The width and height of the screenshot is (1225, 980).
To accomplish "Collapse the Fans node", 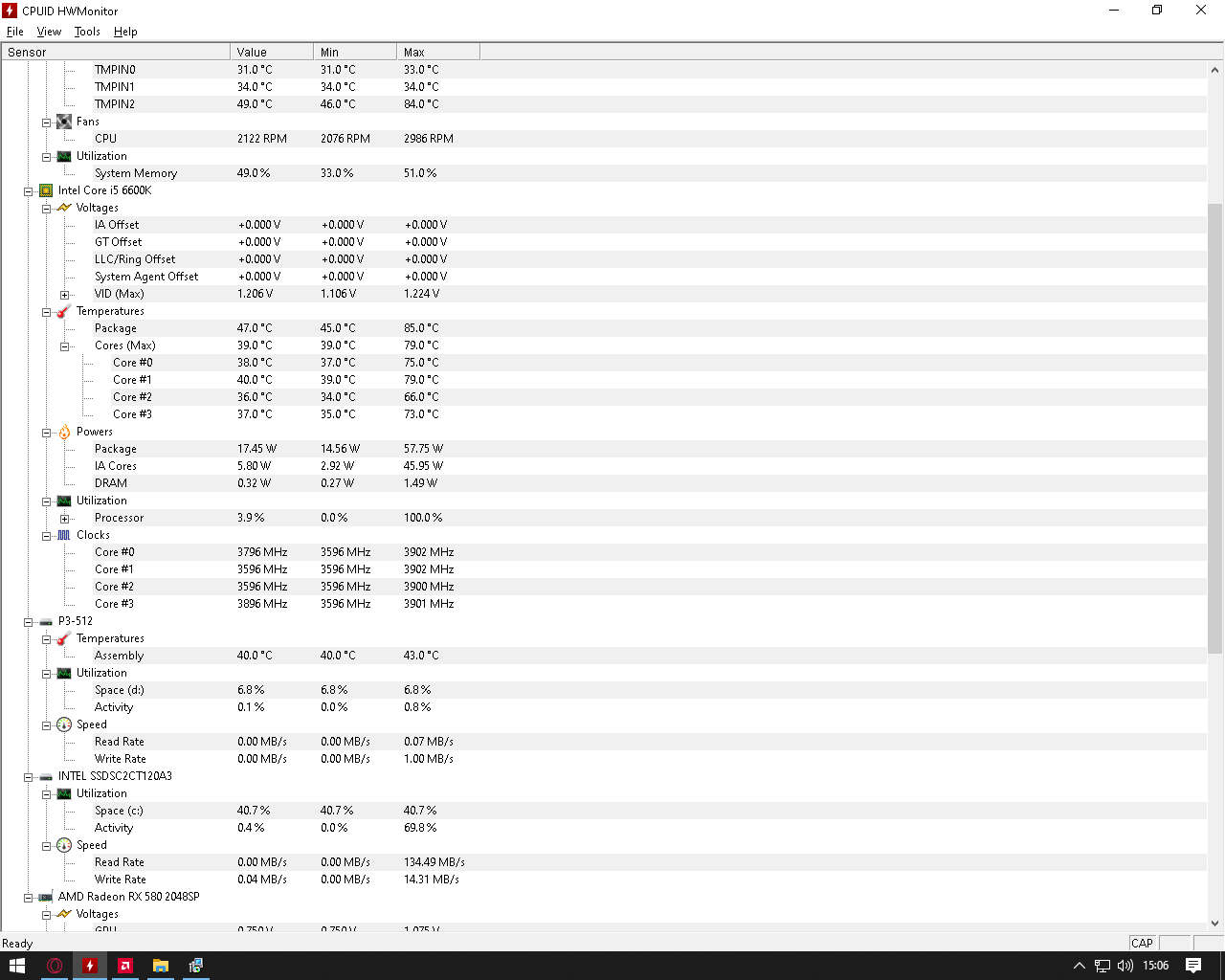I will click(x=46, y=122).
